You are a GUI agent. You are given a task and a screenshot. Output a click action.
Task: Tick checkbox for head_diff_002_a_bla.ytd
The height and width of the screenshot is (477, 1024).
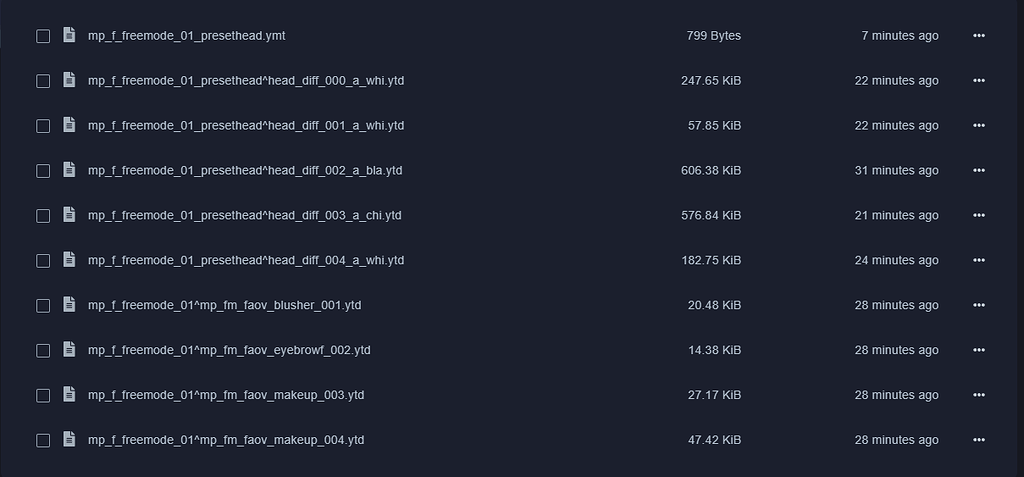tap(43, 171)
